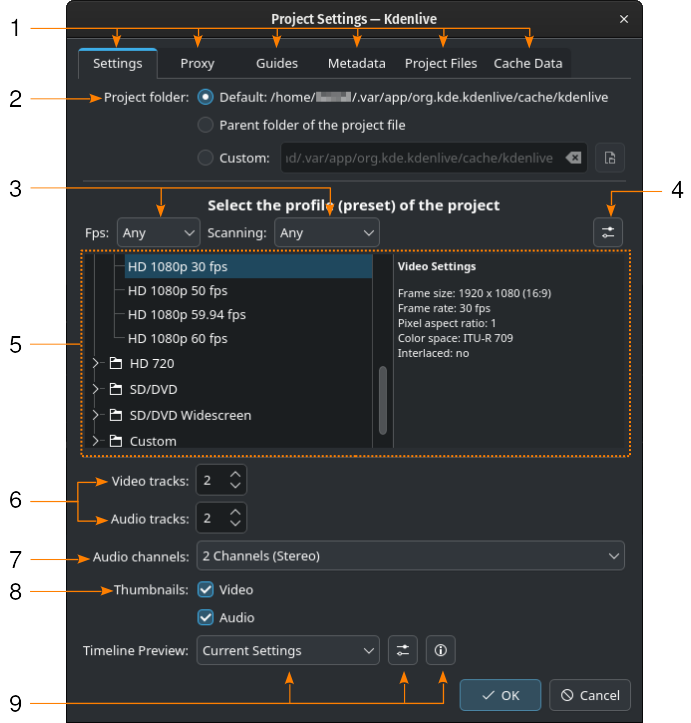Viewport: 691px width, 723px height.
Task: Click the SD/DVD Widescreen folder icon
Action: (116, 415)
